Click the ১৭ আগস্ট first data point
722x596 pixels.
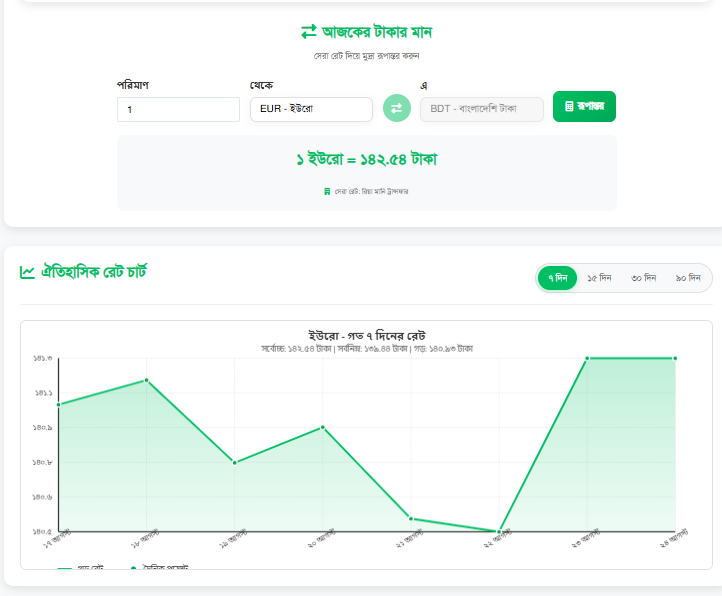(x=58, y=405)
